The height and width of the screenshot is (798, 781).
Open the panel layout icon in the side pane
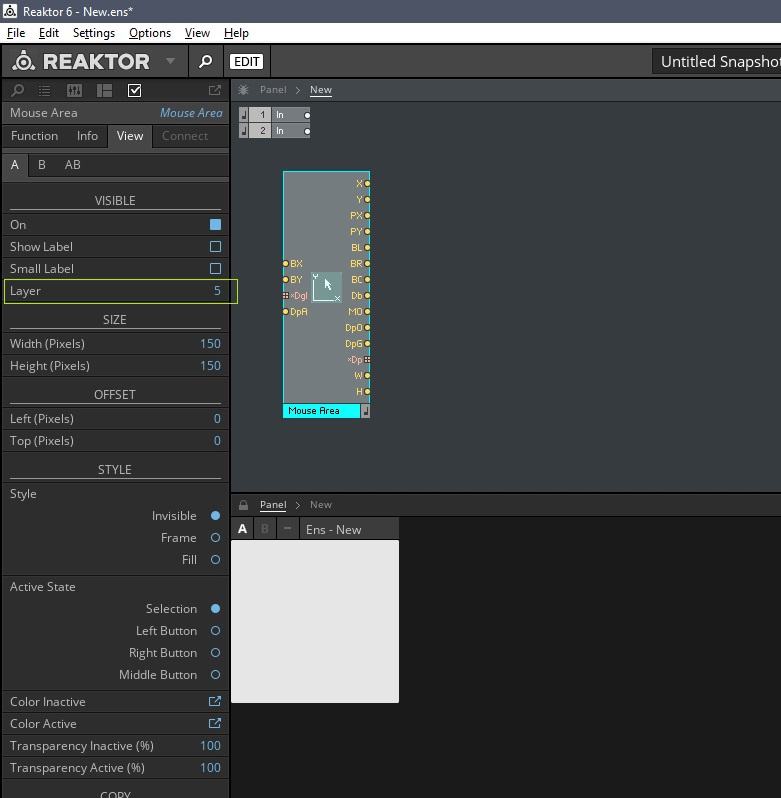click(x=104, y=91)
